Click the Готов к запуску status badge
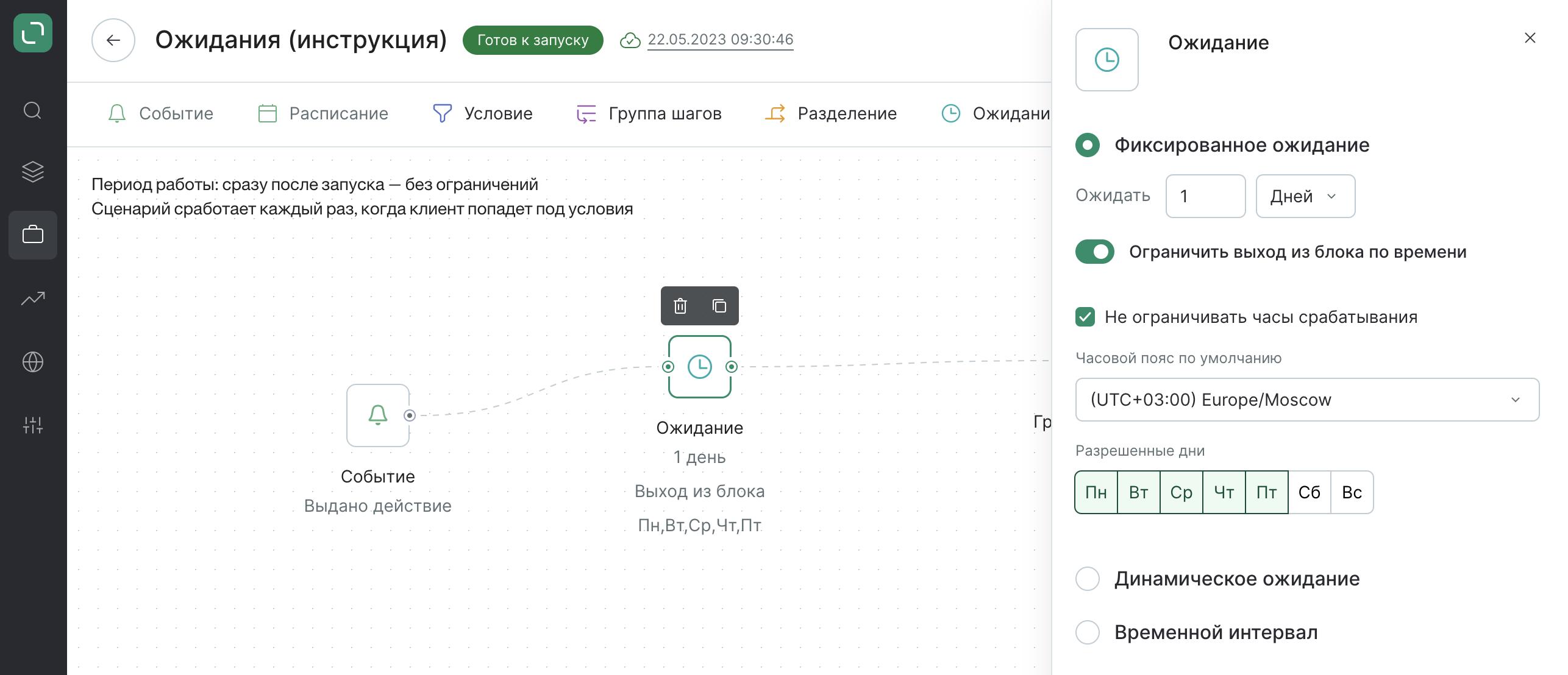1568x675 pixels. click(x=533, y=40)
